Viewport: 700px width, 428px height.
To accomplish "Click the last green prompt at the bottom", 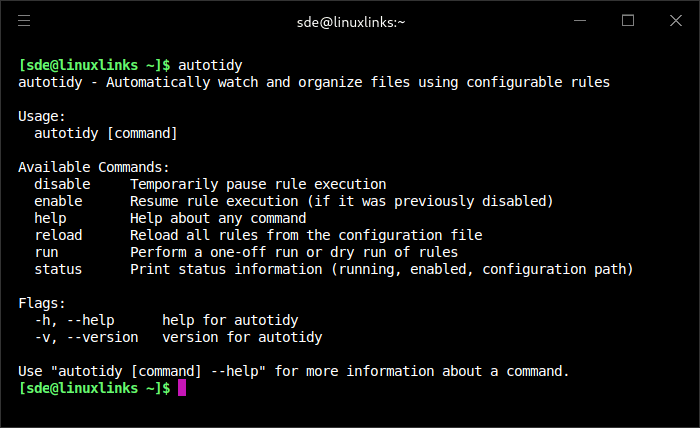I will [x=94, y=388].
